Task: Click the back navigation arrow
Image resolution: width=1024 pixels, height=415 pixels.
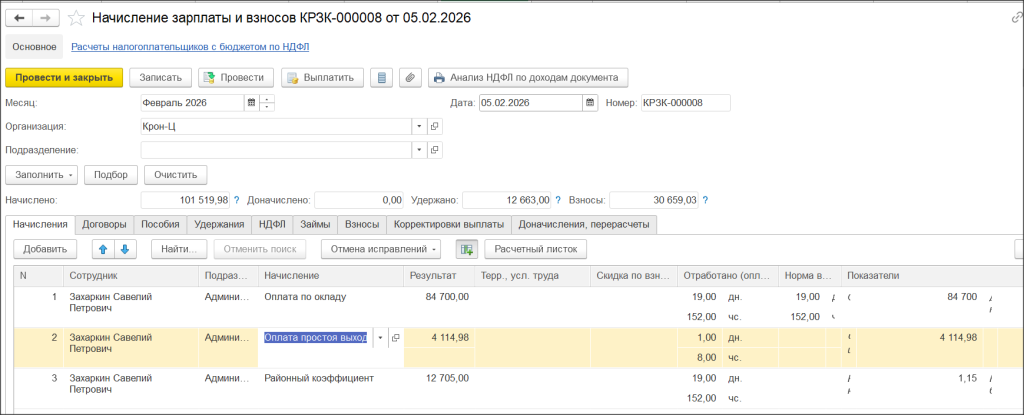Action: click(20, 18)
